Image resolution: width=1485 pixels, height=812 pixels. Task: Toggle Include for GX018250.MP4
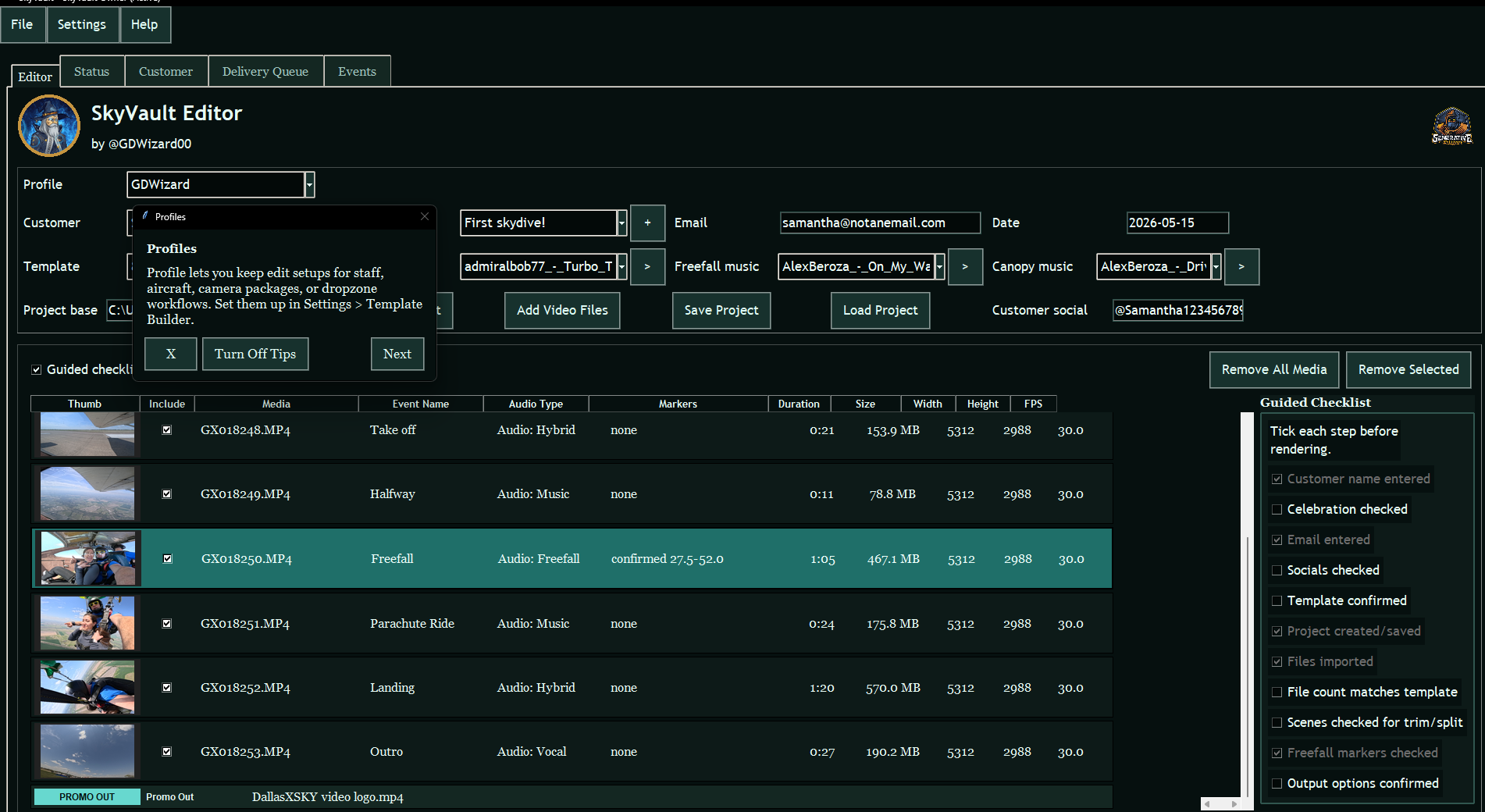167,559
